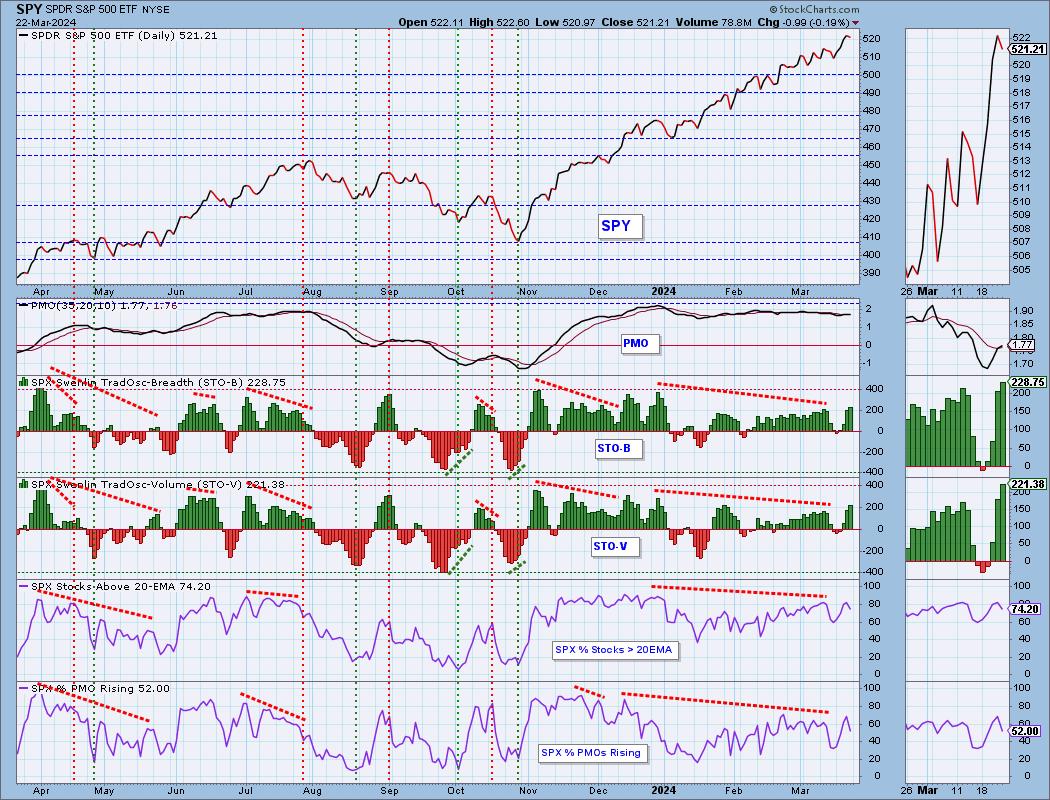Click the StockCharts.com watermark text

(814, 9)
